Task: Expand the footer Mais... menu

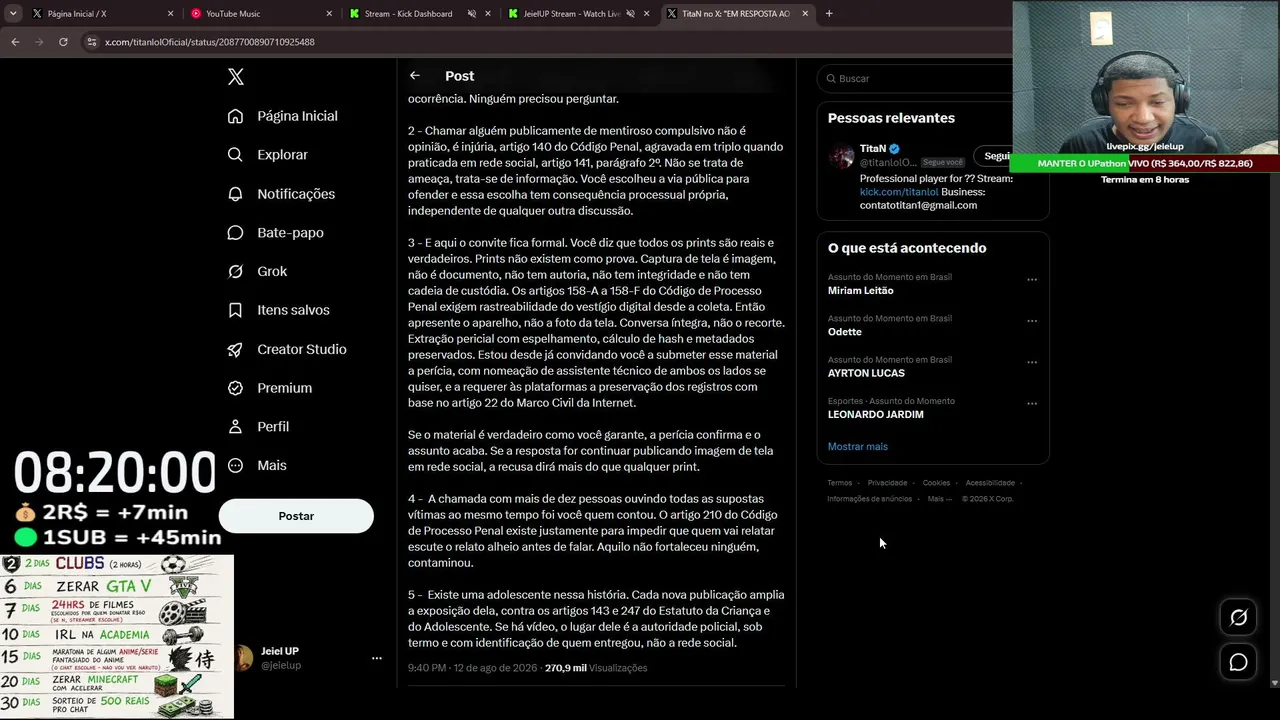Action: tap(940, 499)
